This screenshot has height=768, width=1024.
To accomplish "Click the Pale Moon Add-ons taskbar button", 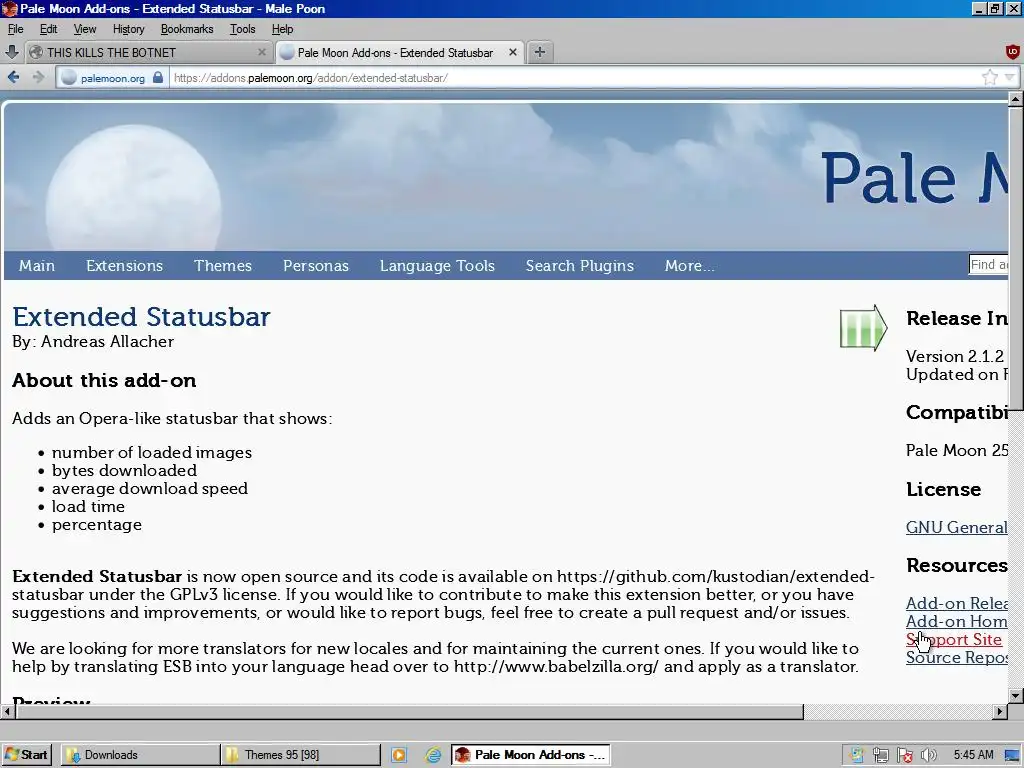I will click(530, 755).
